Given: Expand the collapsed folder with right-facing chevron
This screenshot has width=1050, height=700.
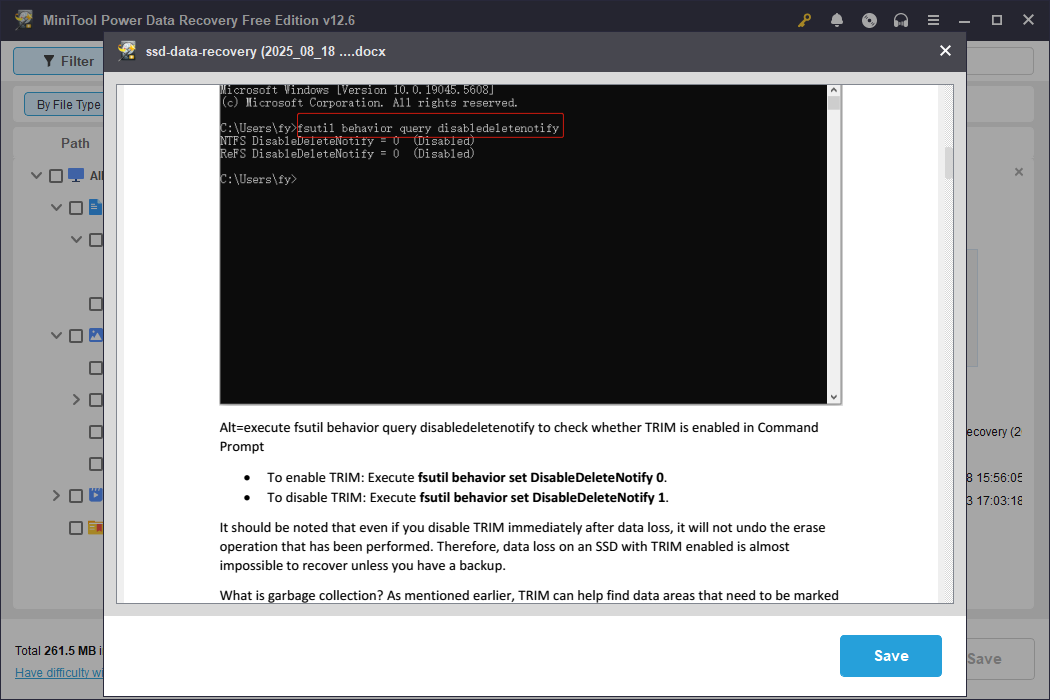Looking at the screenshot, I should pyautogui.click(x=76, y=399).
